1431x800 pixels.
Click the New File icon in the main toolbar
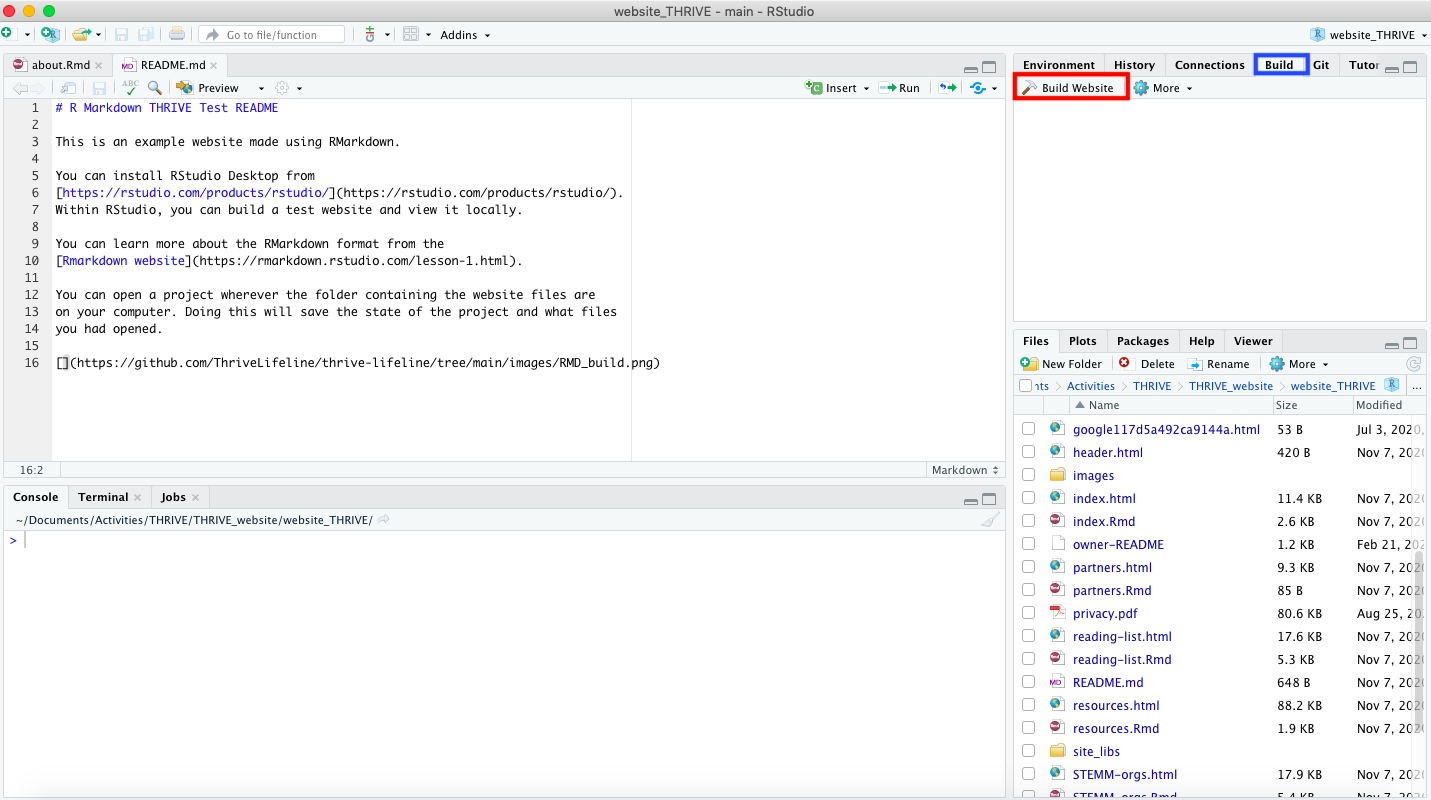[x=8, y=34]
